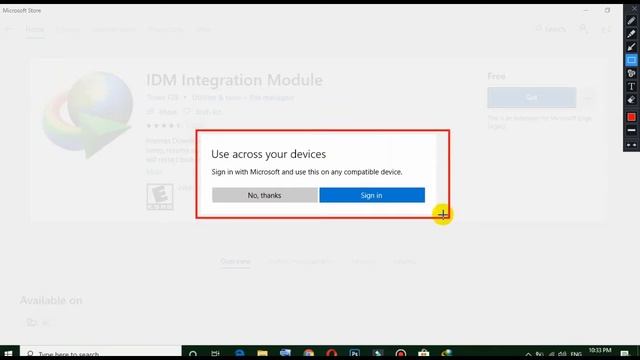This screenshot has height=360, width=640.
Task: Open Microsoft Edge from taskbar
Action: point(240,353)
